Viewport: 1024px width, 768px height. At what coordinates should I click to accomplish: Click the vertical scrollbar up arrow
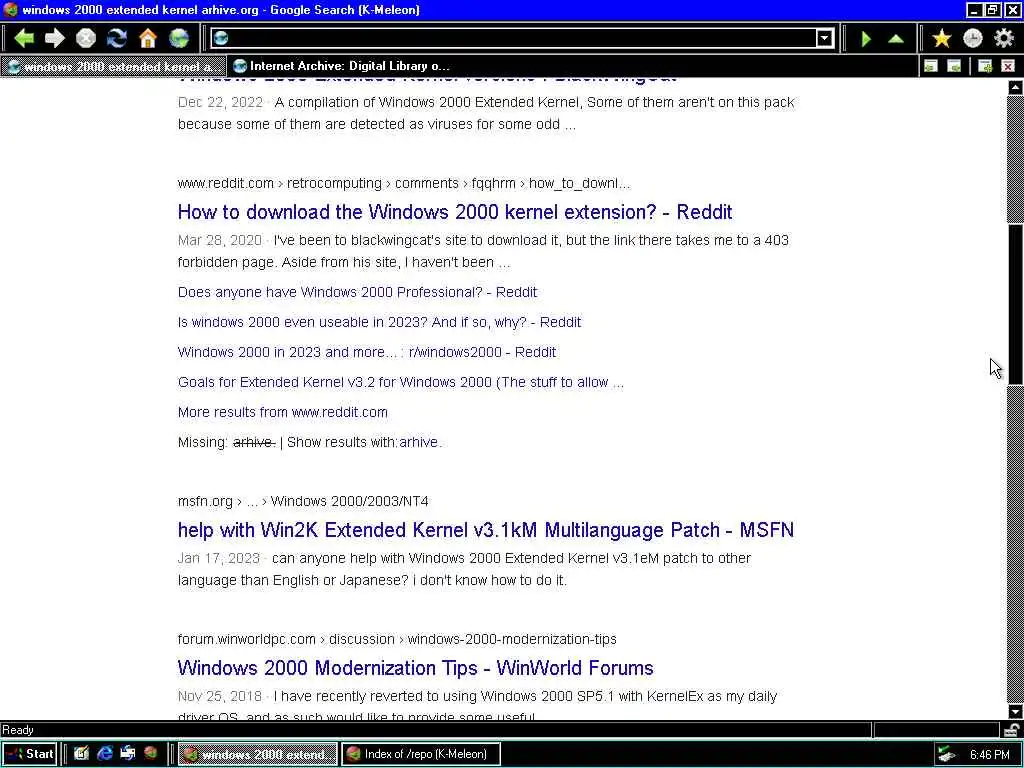1015,87
